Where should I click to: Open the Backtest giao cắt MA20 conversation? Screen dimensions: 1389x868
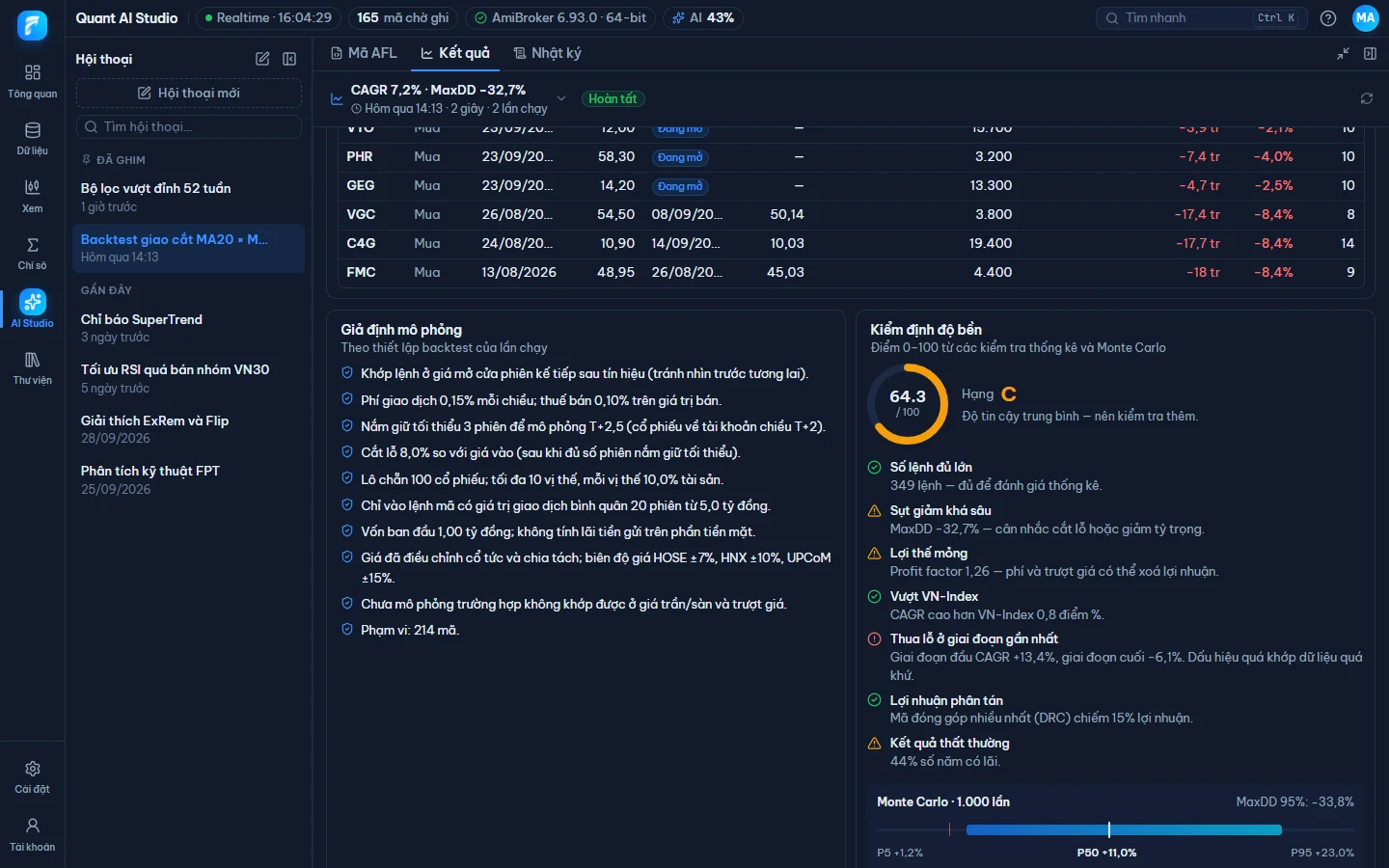pos(189,248)
